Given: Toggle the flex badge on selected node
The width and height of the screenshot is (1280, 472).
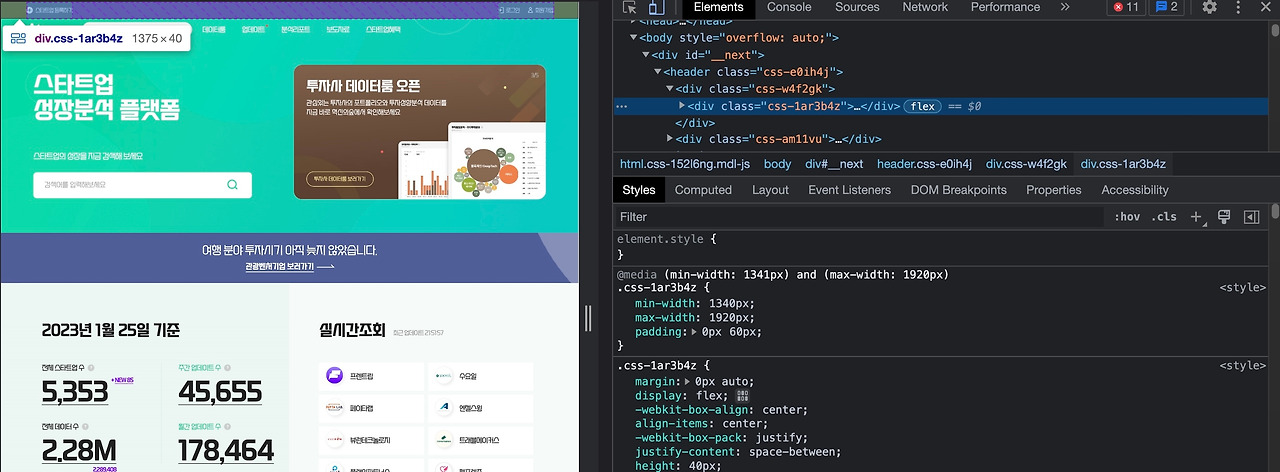Looking at the screenshot, I should click(x=922, y=106).
